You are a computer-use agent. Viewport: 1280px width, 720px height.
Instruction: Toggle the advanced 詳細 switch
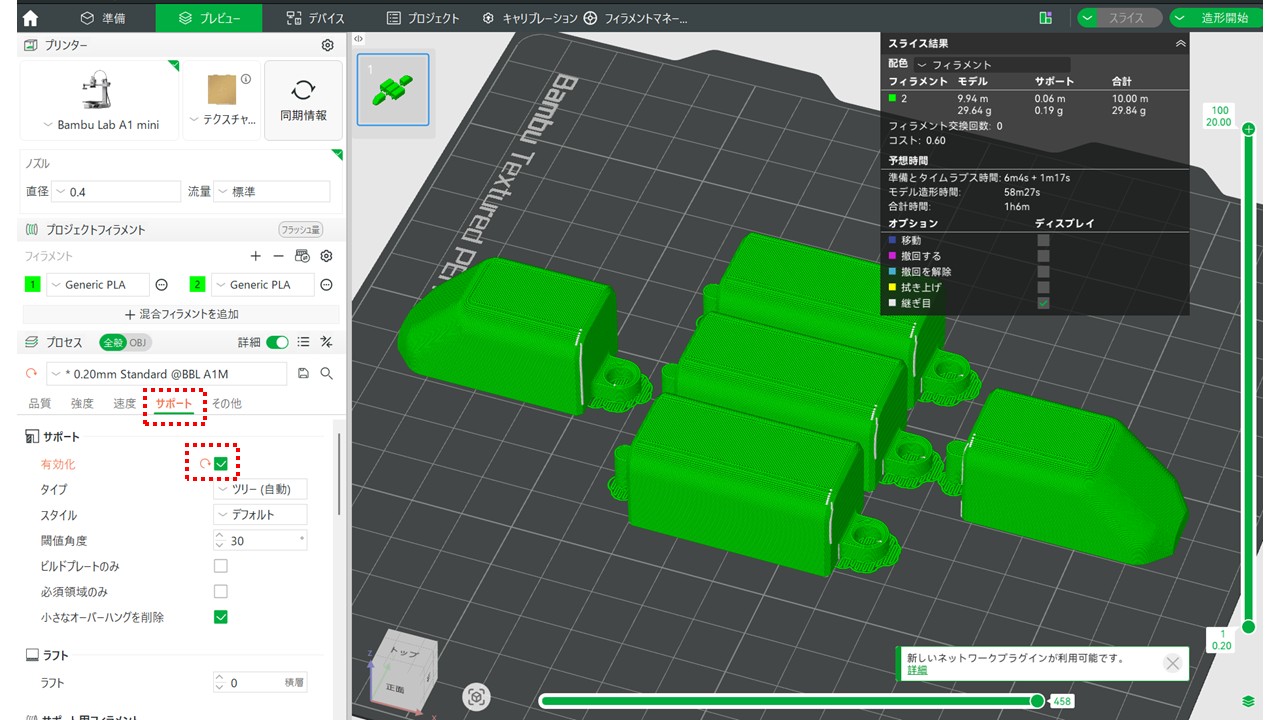277,342
